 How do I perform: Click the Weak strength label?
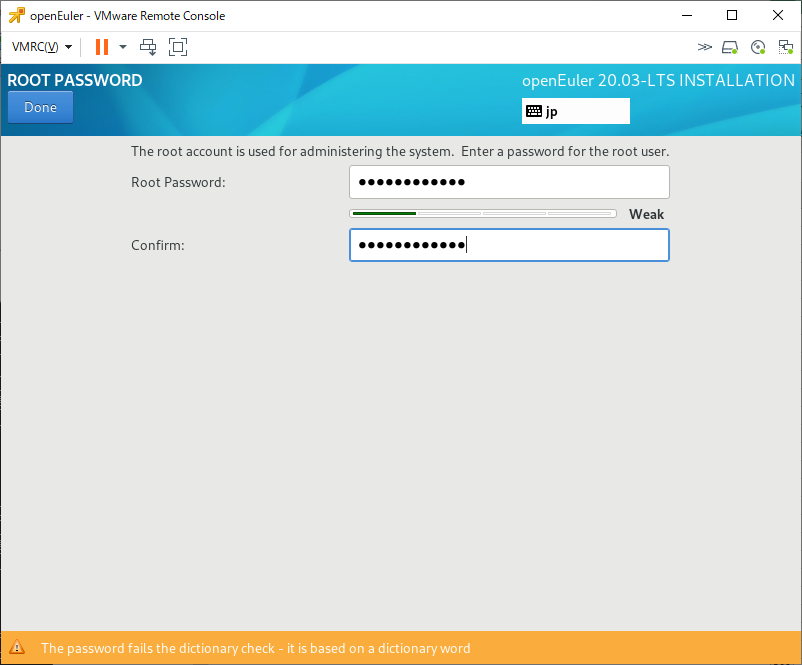tap(647, 214)
